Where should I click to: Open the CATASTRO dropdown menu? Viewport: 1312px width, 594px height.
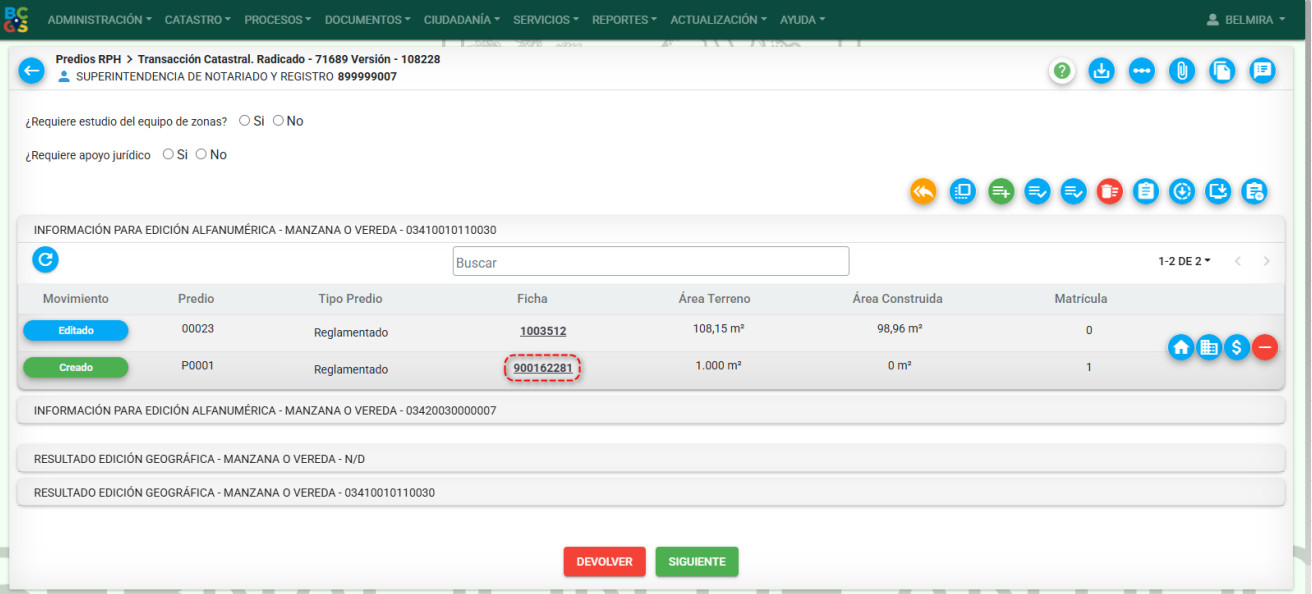[197, 20]
